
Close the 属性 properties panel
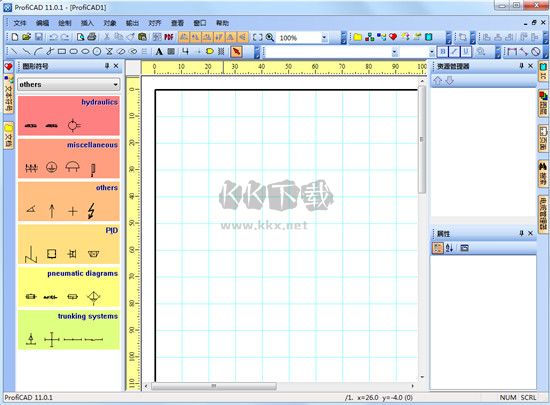(x=530, y=233)
